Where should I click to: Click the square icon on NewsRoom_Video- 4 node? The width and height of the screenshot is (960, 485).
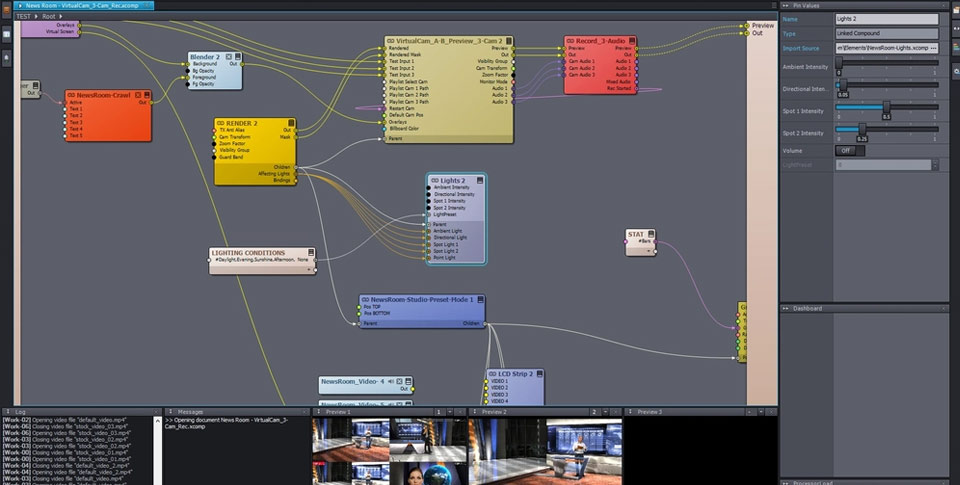coord(399,381)
